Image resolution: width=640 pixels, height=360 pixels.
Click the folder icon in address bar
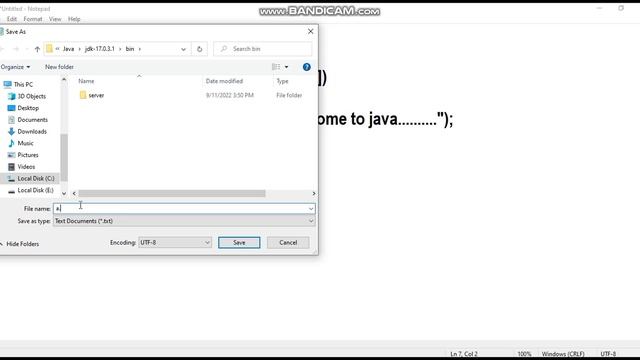49,49
